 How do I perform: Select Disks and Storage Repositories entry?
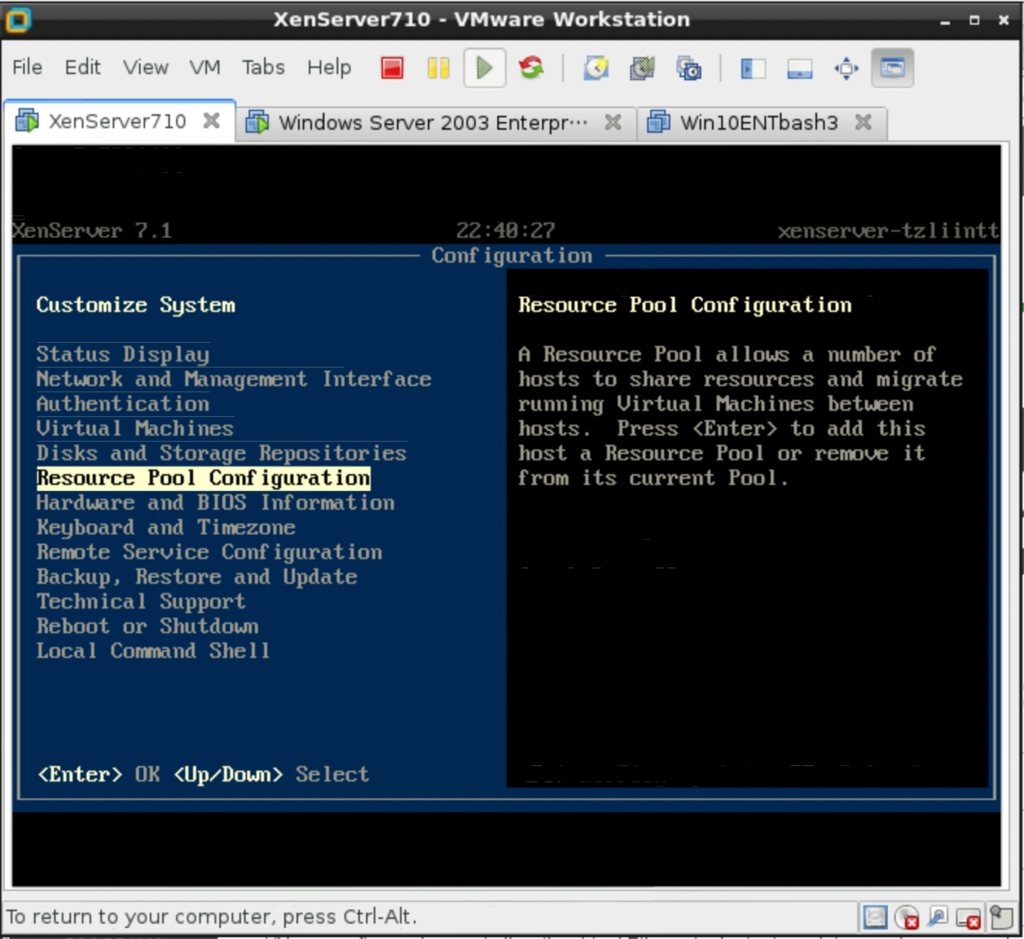click(221, 454)
